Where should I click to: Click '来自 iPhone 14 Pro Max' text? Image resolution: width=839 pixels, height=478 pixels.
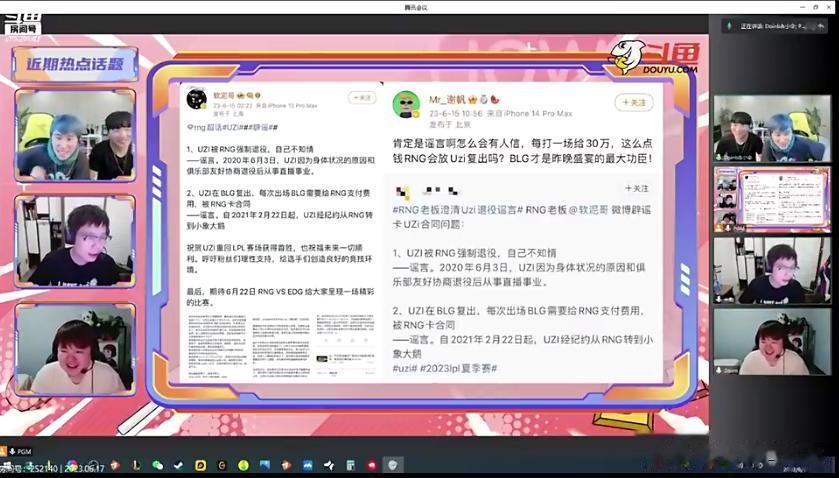(529, 113)
